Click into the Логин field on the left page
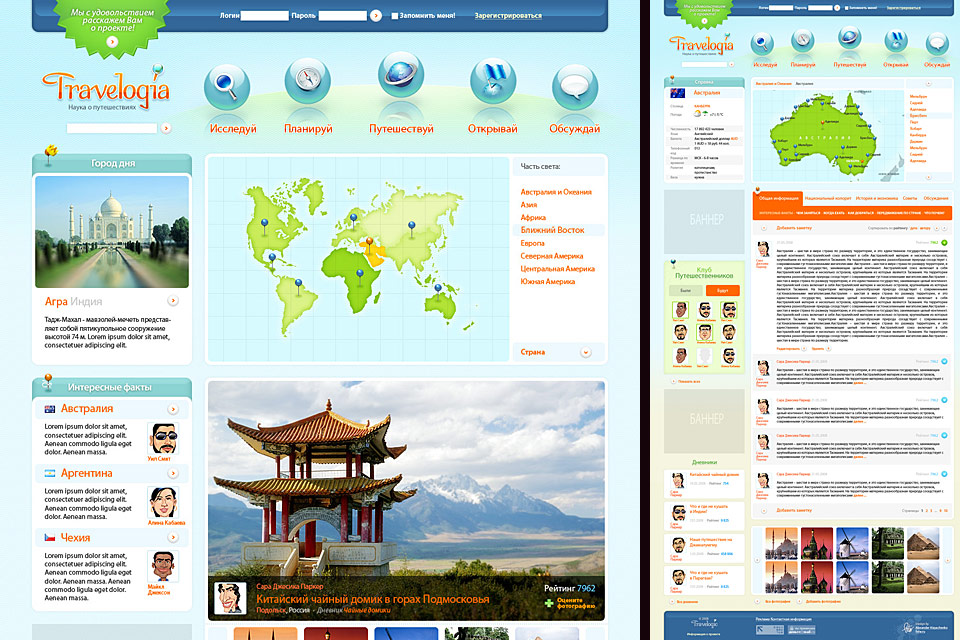 click(x=264, y=16)
